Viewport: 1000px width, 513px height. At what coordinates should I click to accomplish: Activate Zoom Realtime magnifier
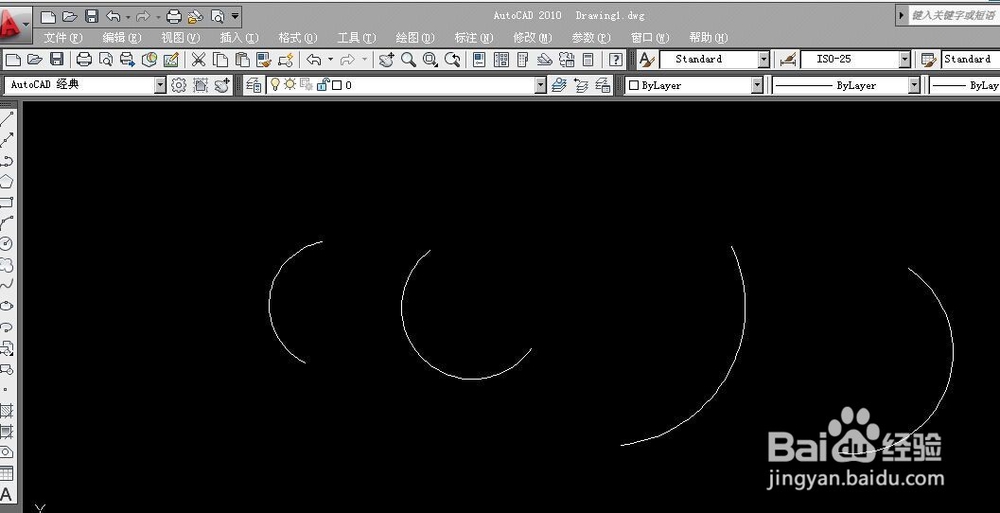pos(409,60)
